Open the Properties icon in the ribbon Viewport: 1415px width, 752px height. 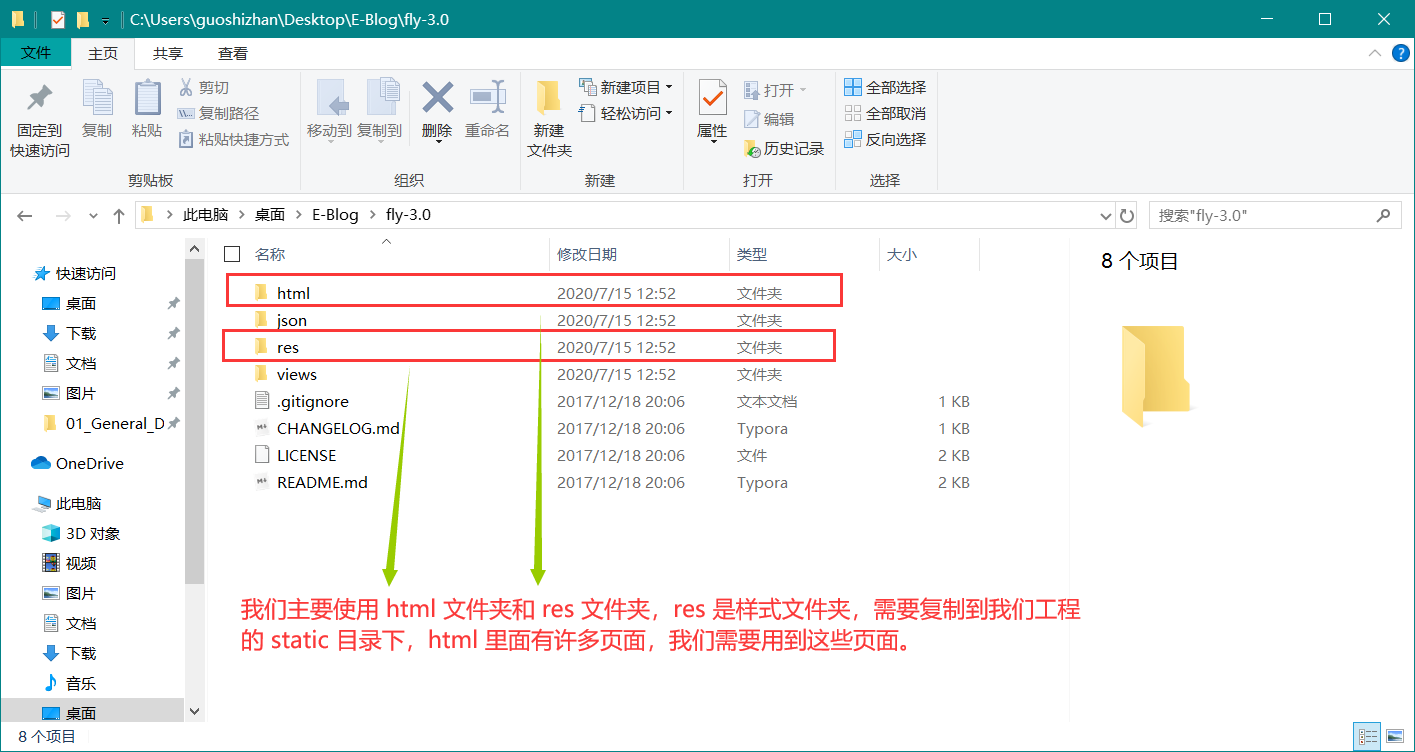(x=712, y=100)
